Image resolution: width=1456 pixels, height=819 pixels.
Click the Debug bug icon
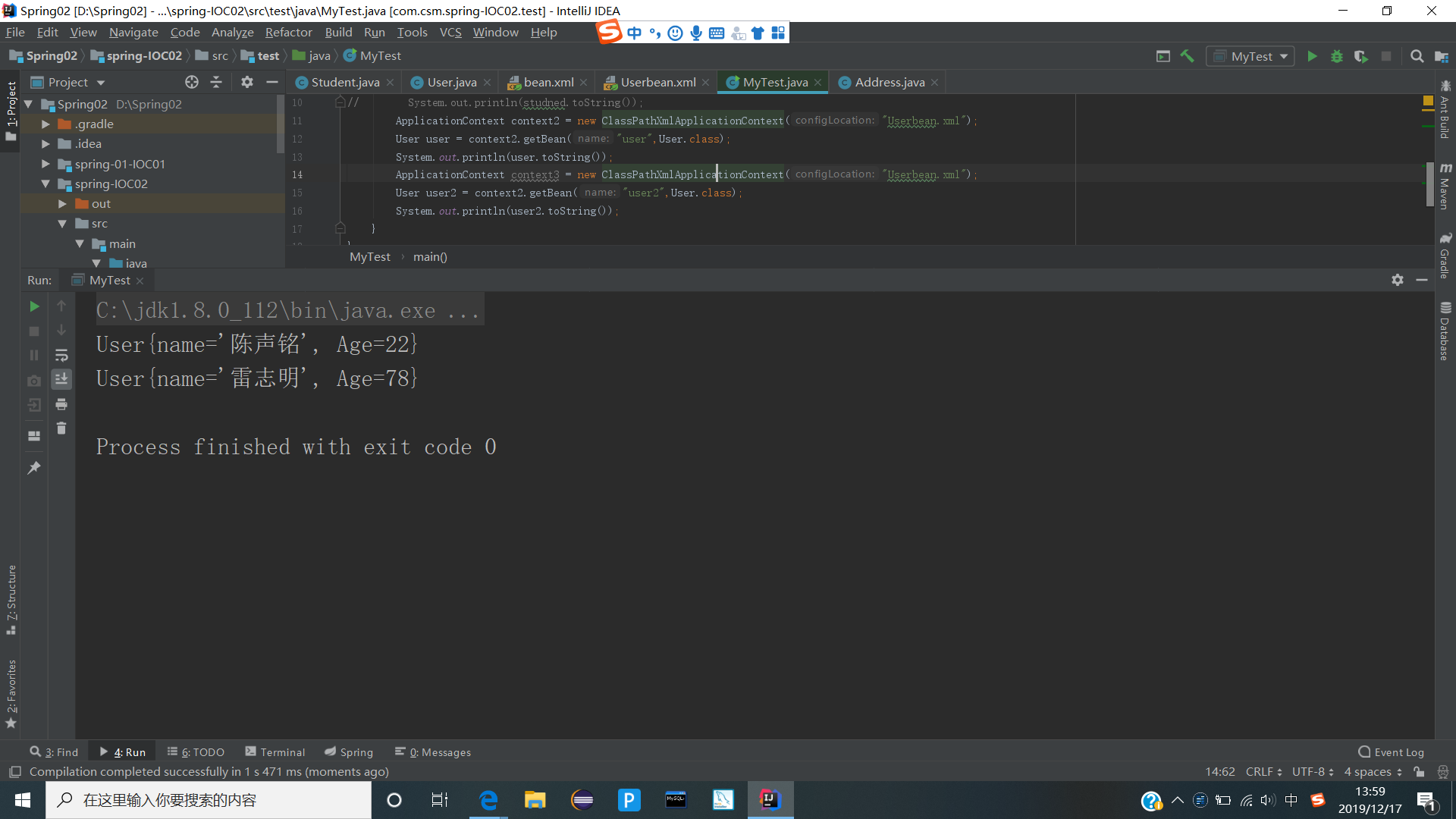tap(1337, 56)
